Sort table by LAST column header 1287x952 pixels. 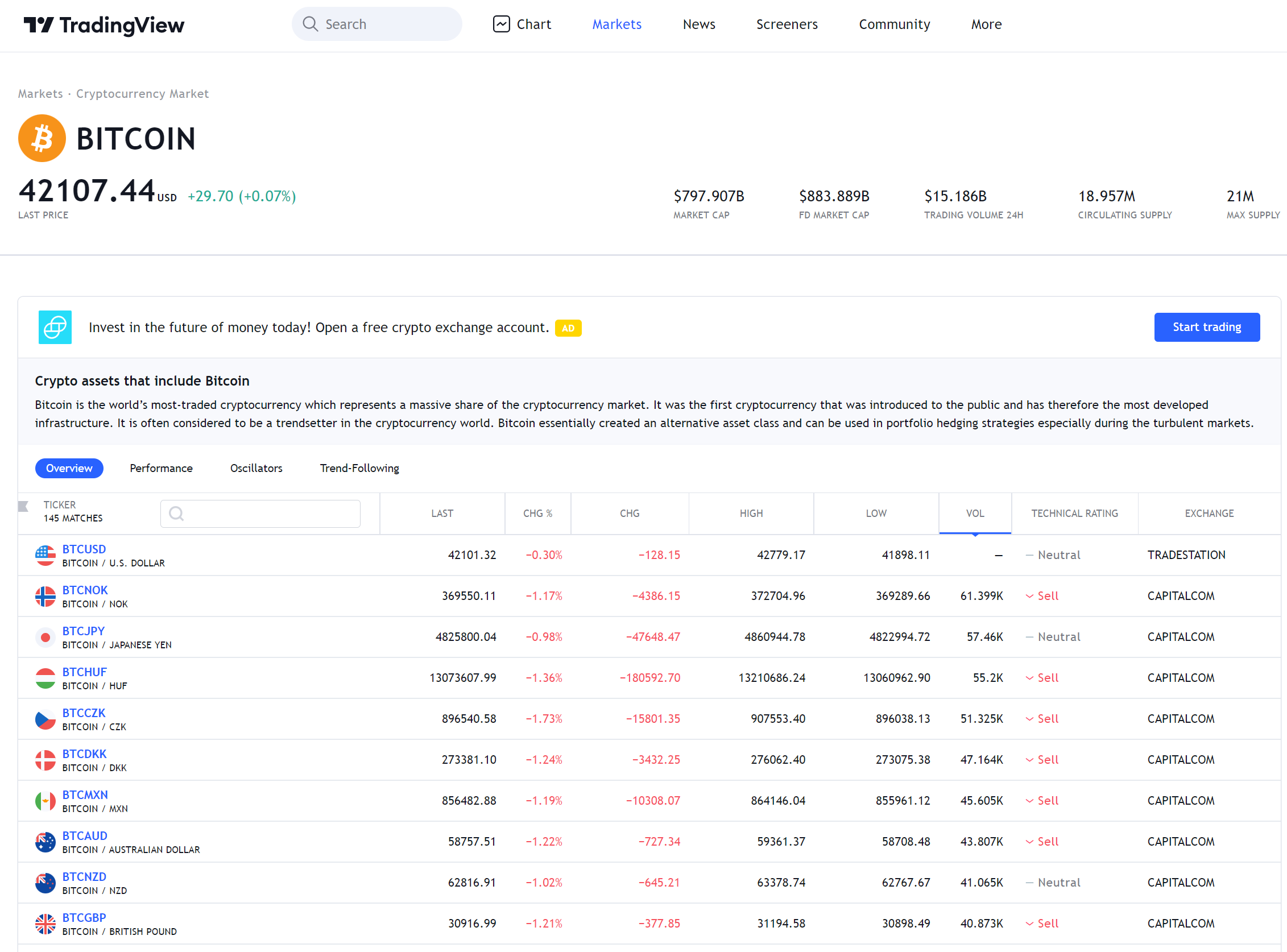[x=442, y=514]
